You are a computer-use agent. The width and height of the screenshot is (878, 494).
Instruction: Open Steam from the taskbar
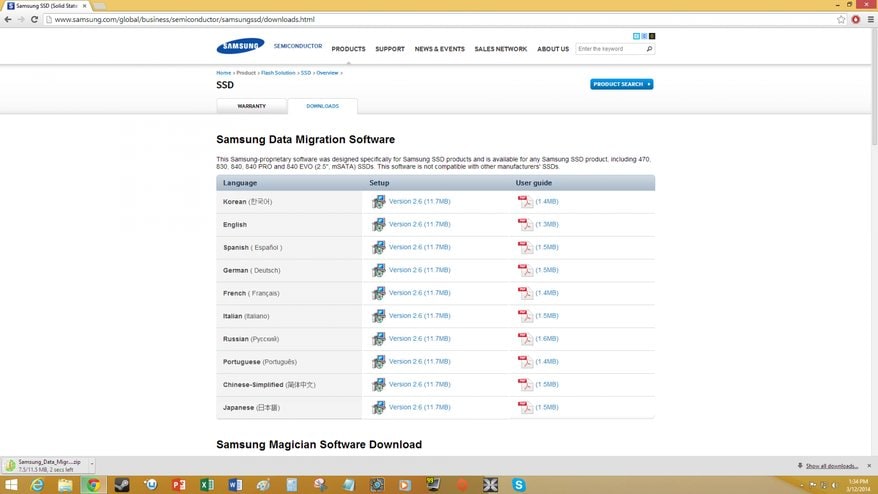point(122,484)
